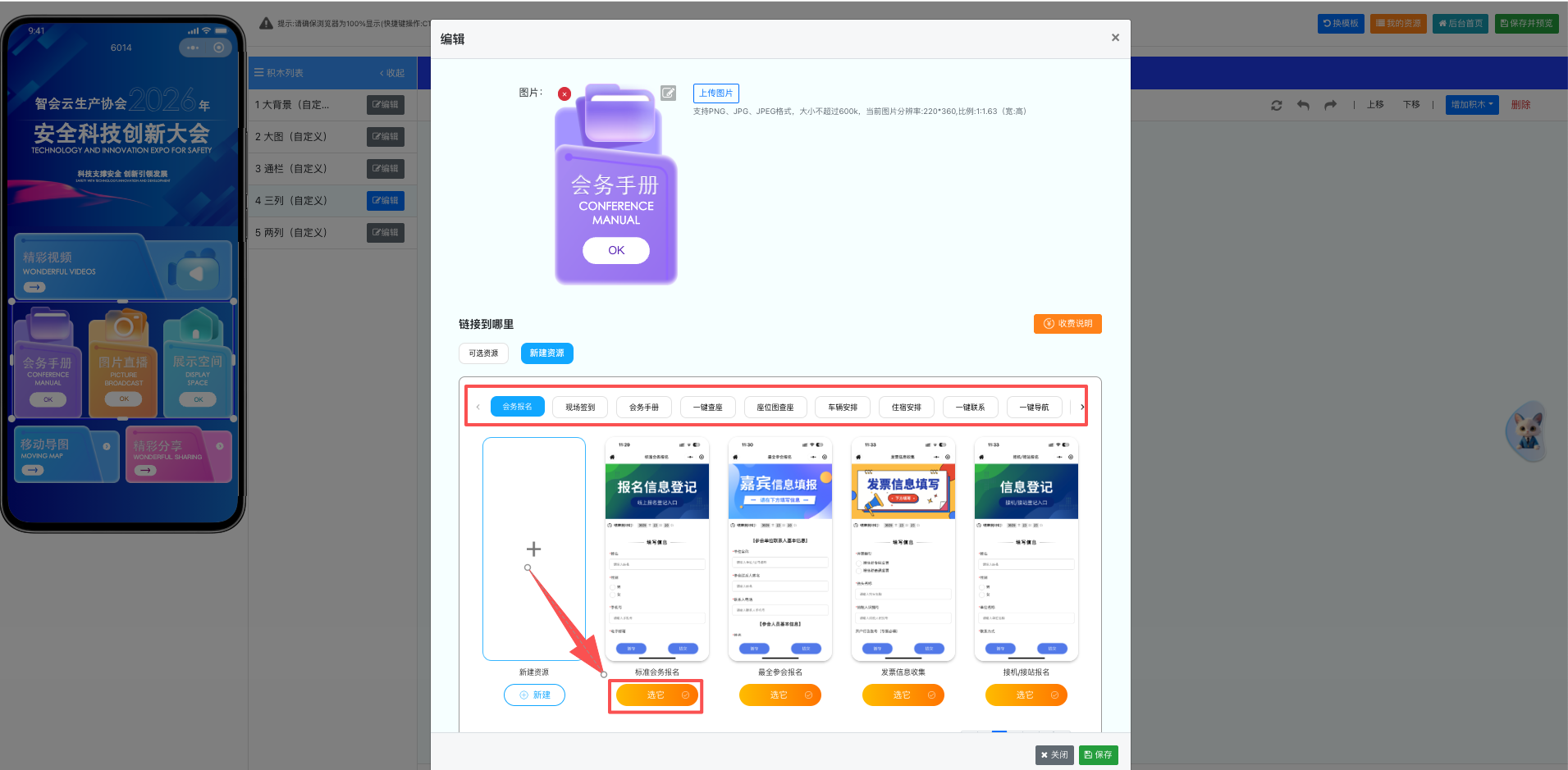Click the undo arrow icon

1303,105
